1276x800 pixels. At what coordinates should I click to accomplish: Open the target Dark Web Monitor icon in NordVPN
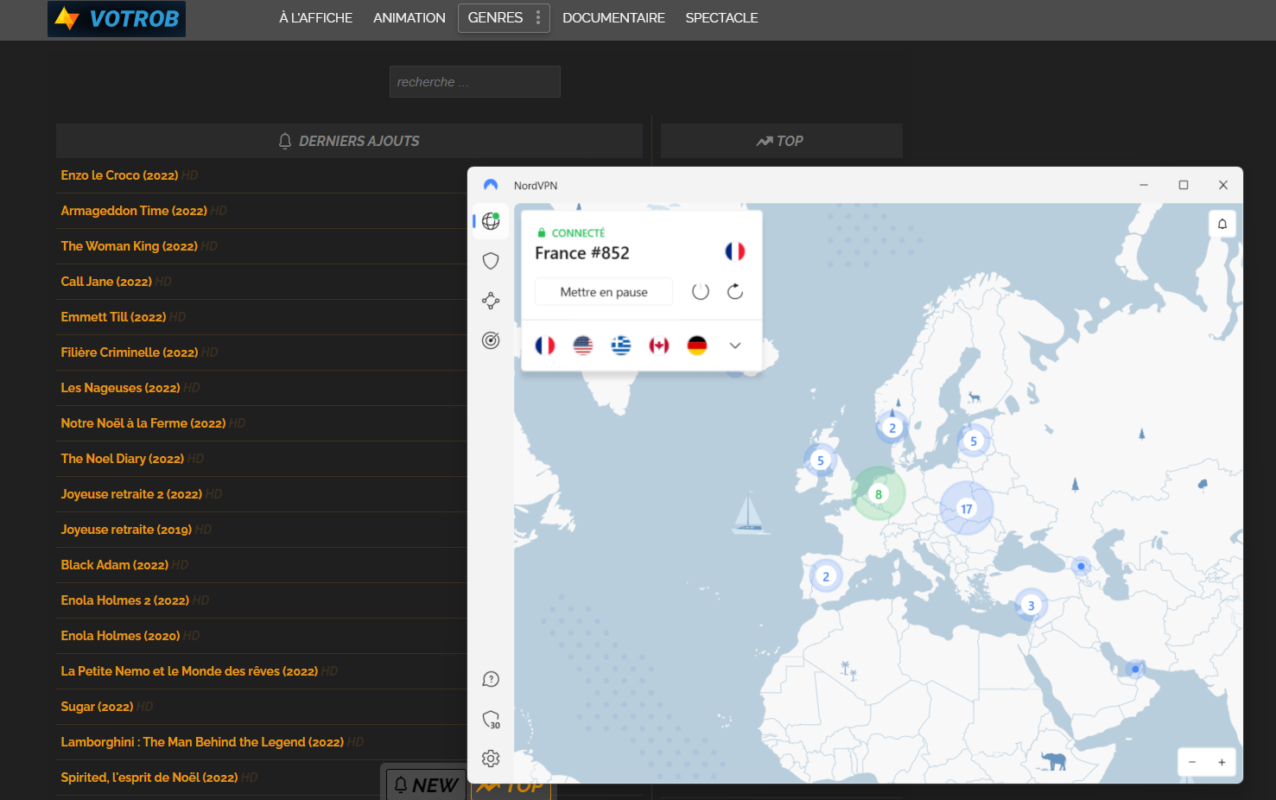point(490,340)
